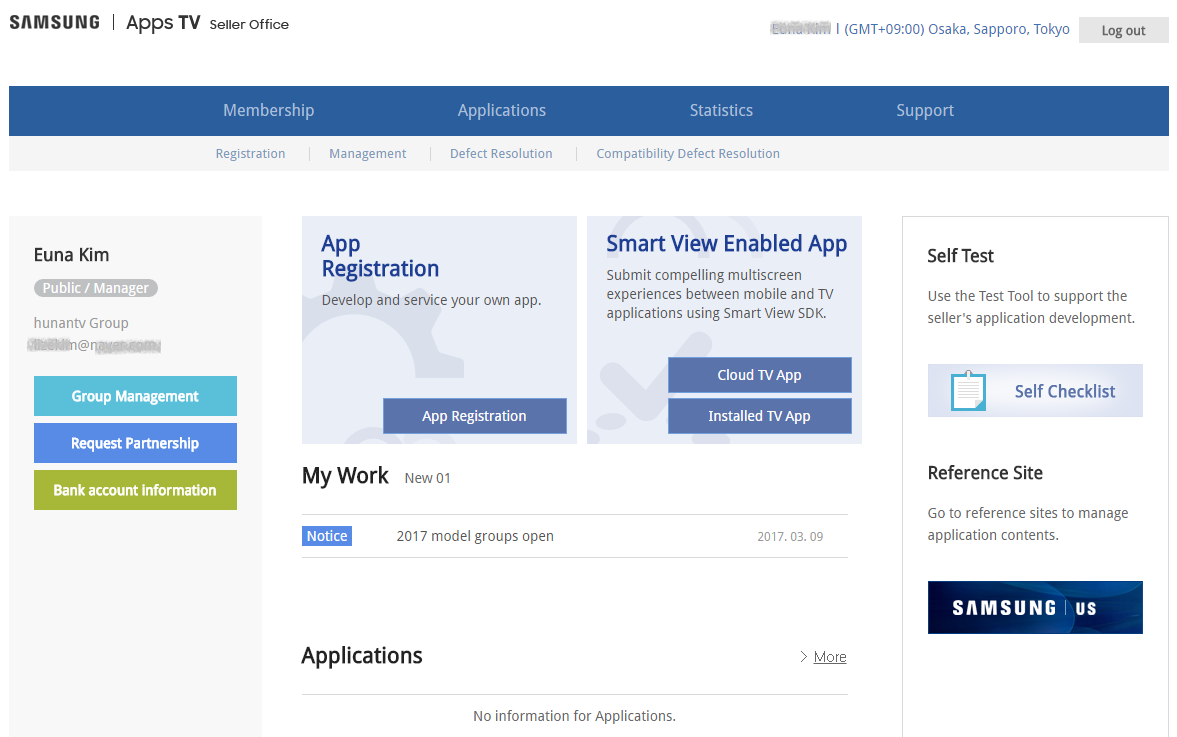Open Bank account information
1177x737 pixels.
coord(135,490)
